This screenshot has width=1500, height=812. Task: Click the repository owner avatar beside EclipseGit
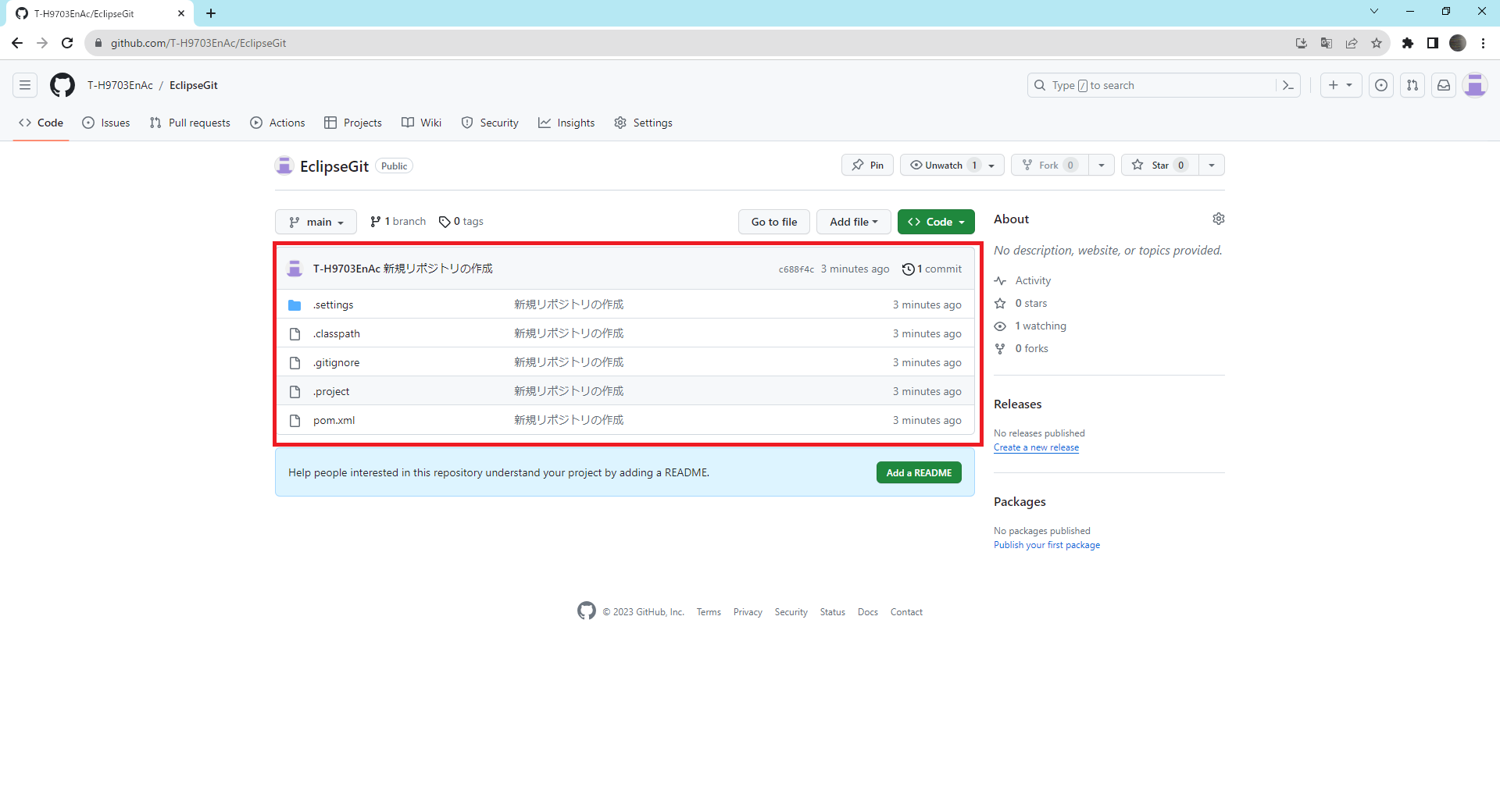pyautogui.click(x=284, y=166)
